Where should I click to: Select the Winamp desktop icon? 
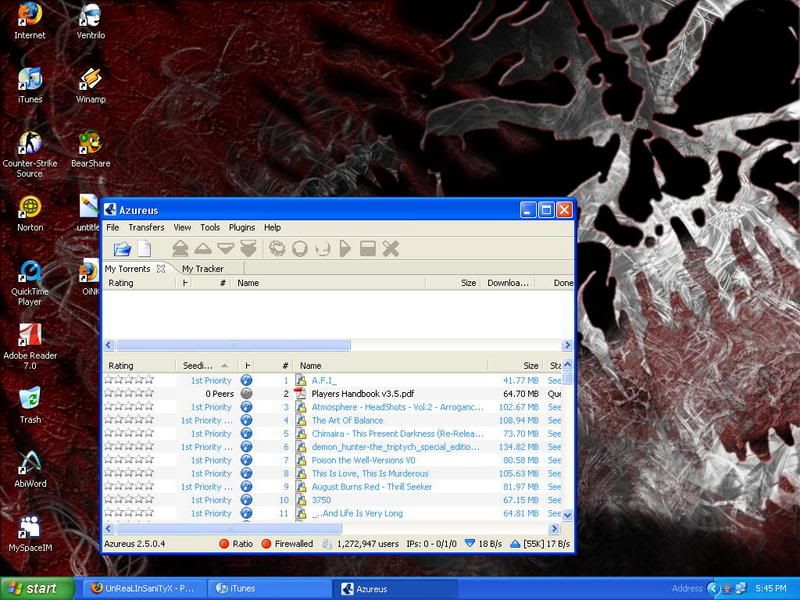91,86
